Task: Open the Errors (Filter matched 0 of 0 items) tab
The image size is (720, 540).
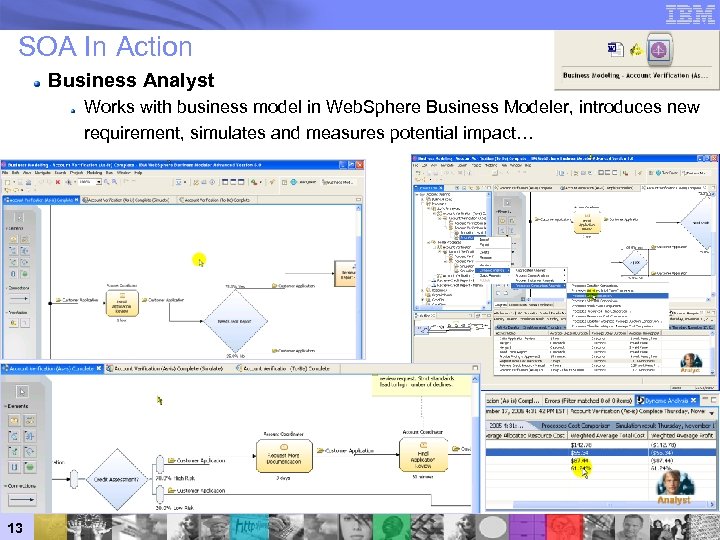Action: (588, 400)
